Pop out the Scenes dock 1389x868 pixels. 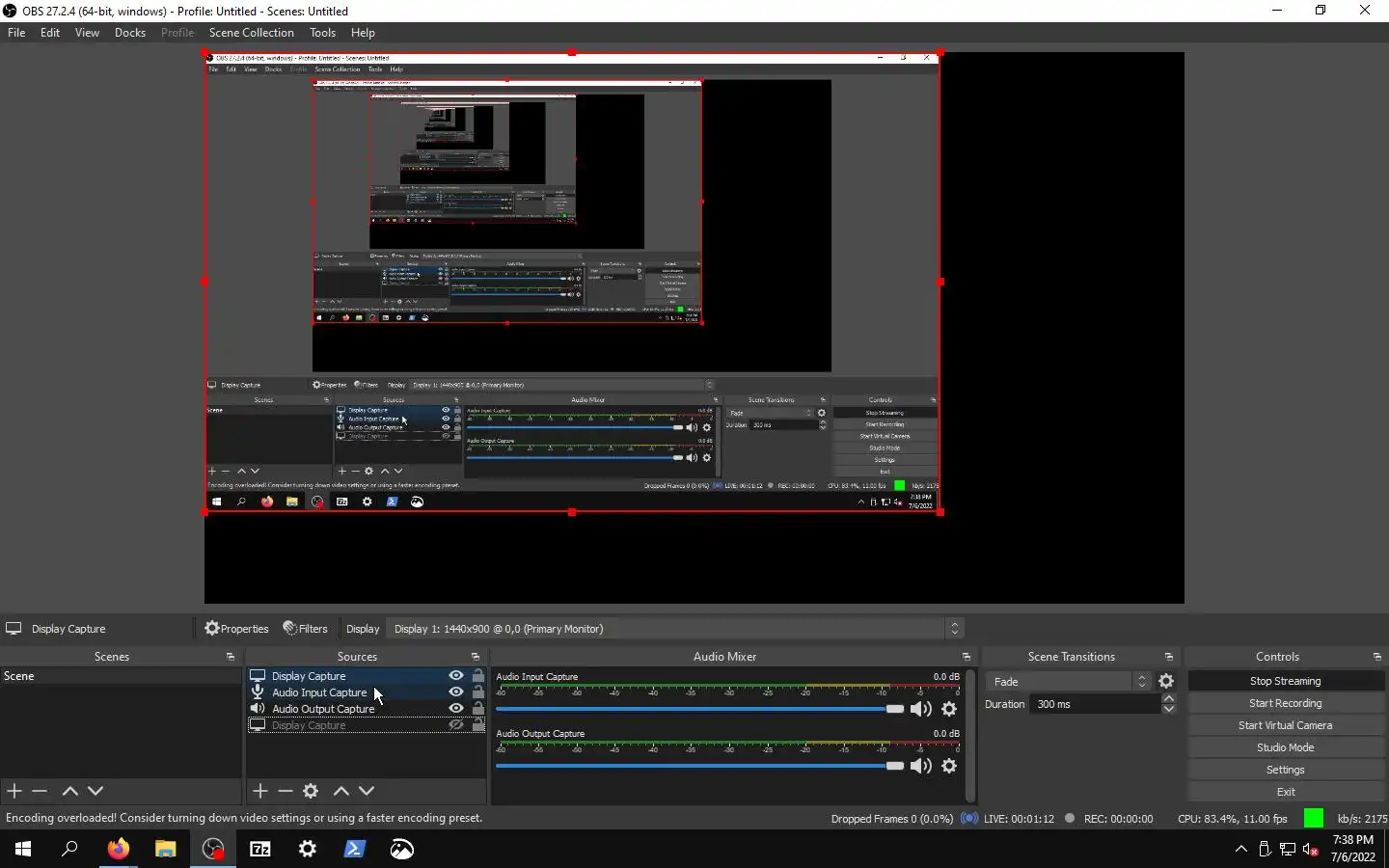click(231, 657)
